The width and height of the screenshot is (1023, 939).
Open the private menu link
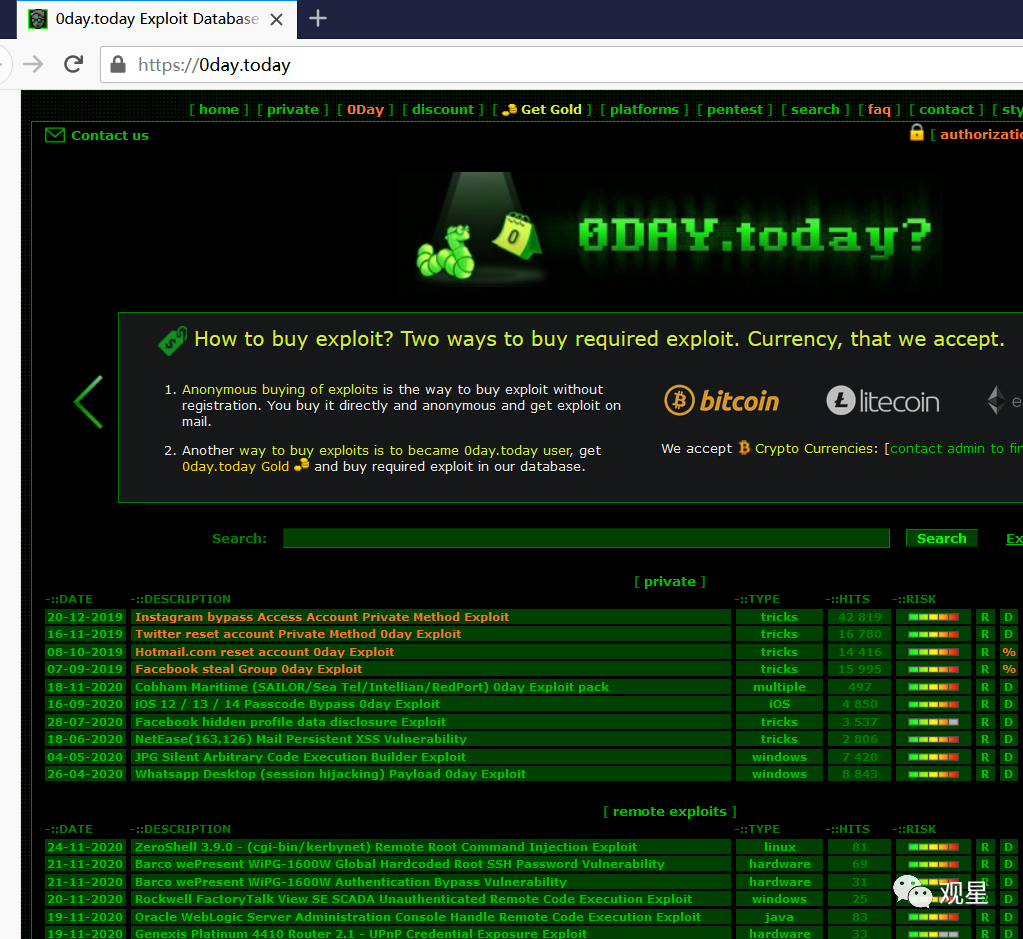click(292, 109)
